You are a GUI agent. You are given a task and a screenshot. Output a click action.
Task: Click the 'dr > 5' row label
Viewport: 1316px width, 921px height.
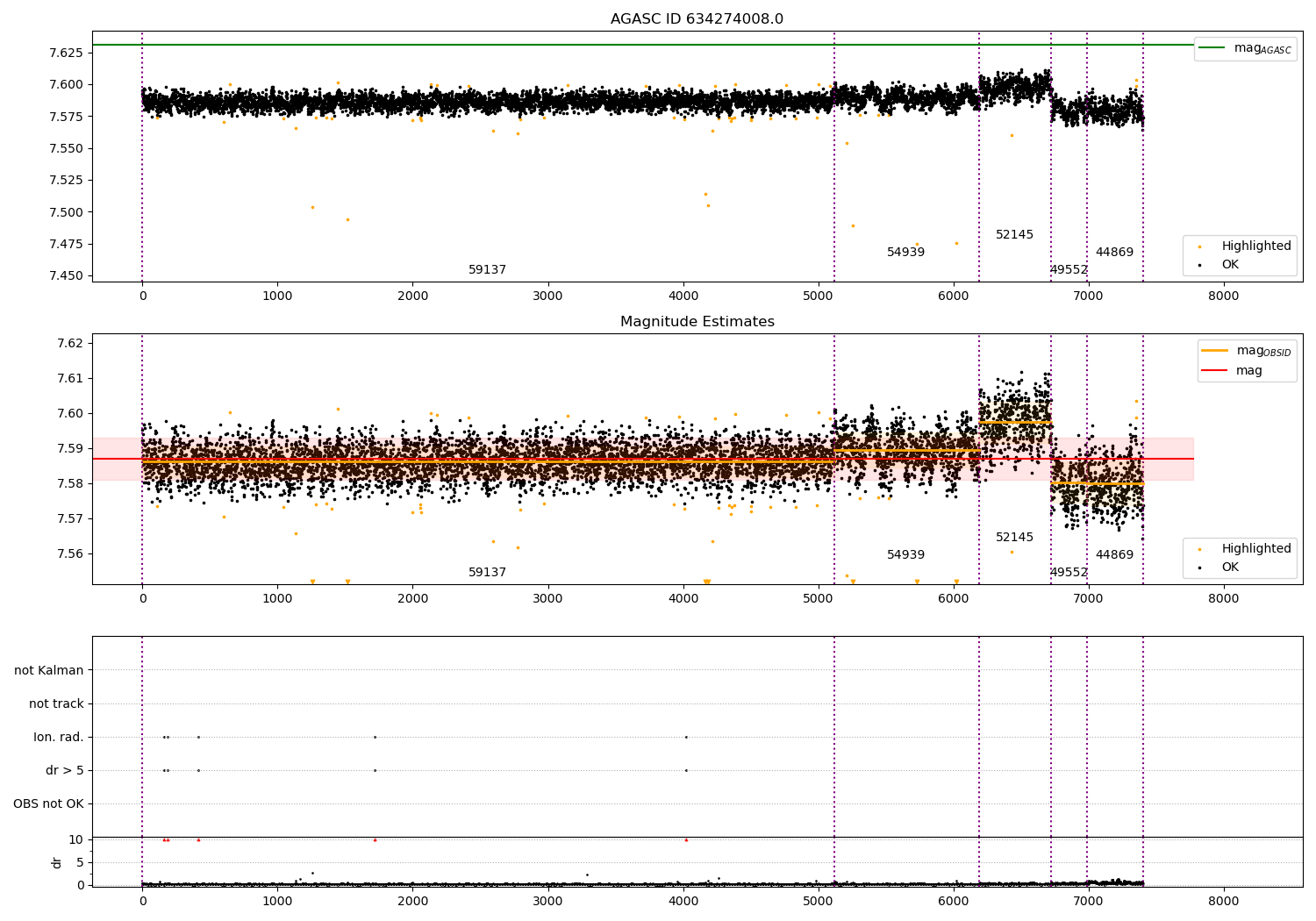coord(65,771)
